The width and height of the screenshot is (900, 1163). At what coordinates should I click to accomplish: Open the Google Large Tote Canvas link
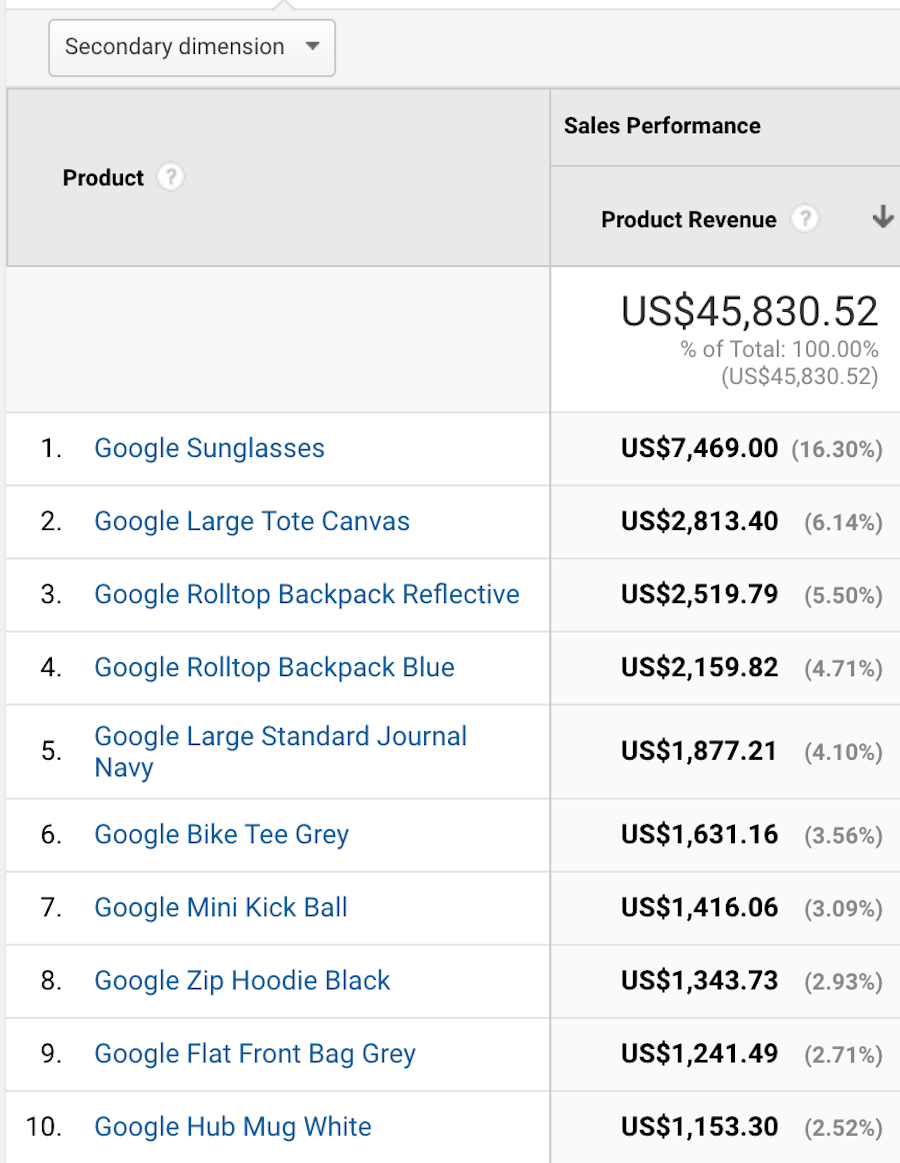click(x=252, y=521)
